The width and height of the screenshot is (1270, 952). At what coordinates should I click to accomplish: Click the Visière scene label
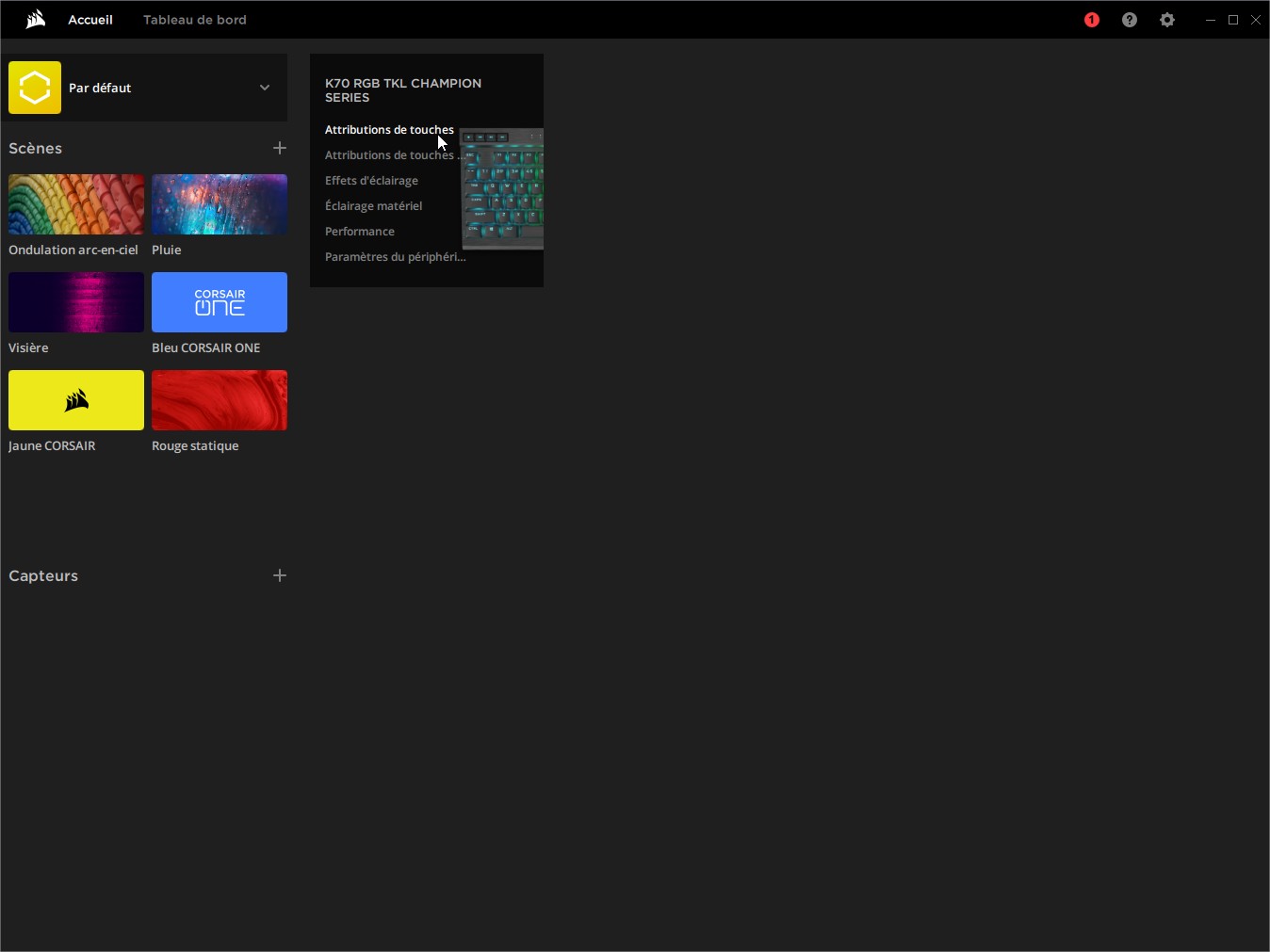coord(28,347)
